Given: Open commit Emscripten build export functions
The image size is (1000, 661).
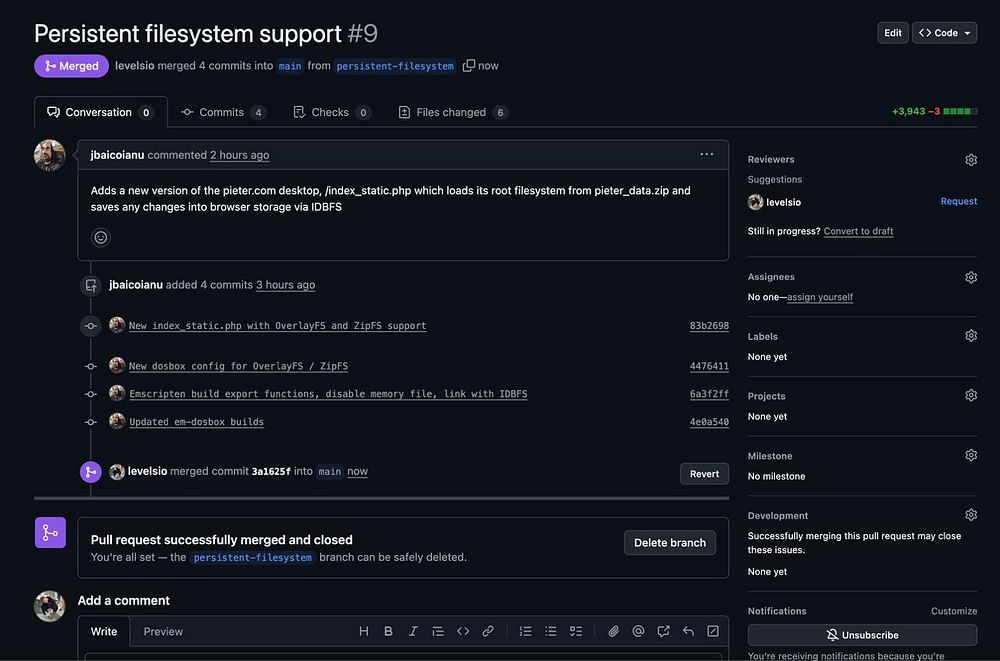Looking at the screenshot, I should point(328,394).
